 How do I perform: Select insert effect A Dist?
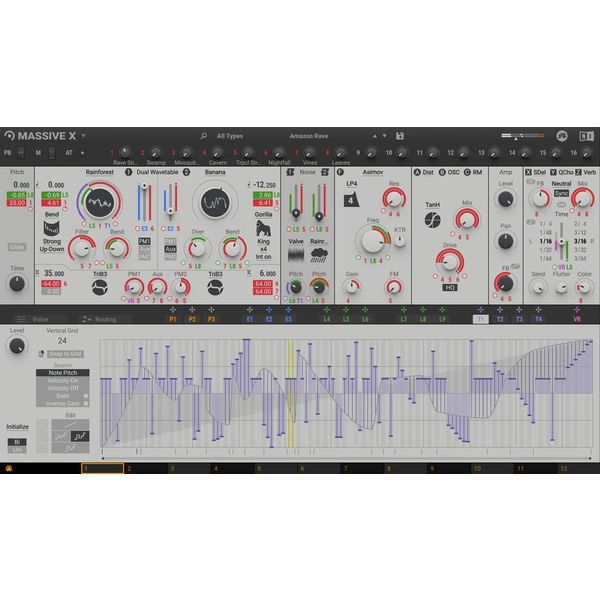click(x=424, y=172)
